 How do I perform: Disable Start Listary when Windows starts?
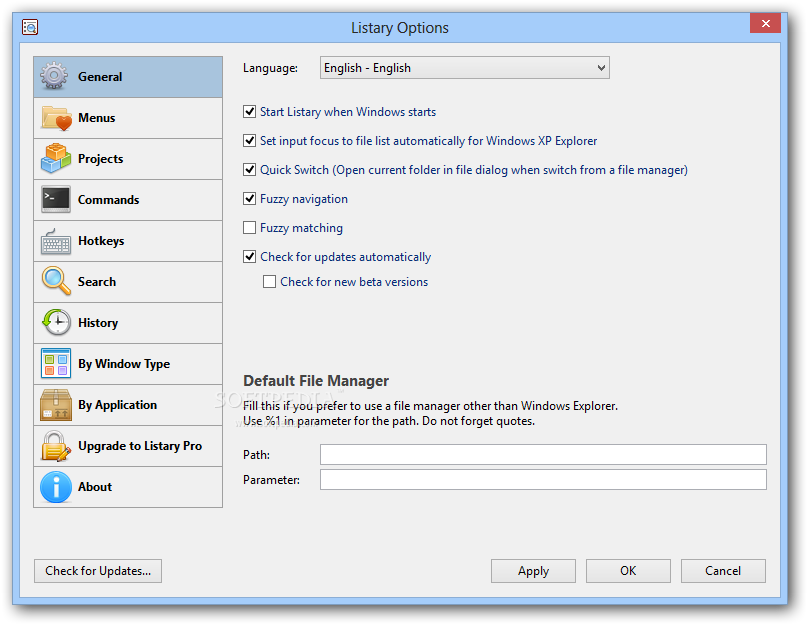[250, 112]
